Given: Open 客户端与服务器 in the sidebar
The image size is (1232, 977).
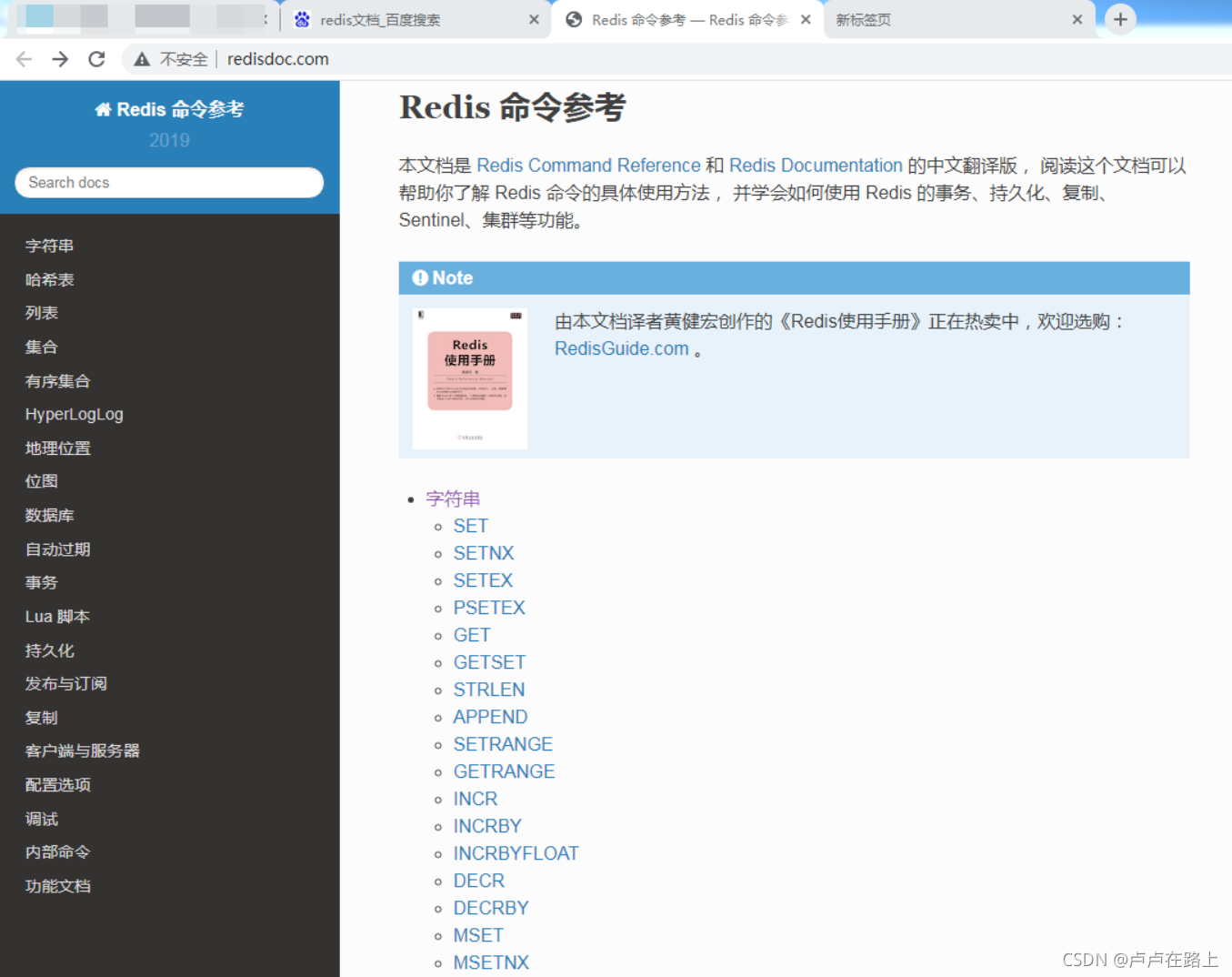Looking at the screenshot, I should tap(83, 750).
